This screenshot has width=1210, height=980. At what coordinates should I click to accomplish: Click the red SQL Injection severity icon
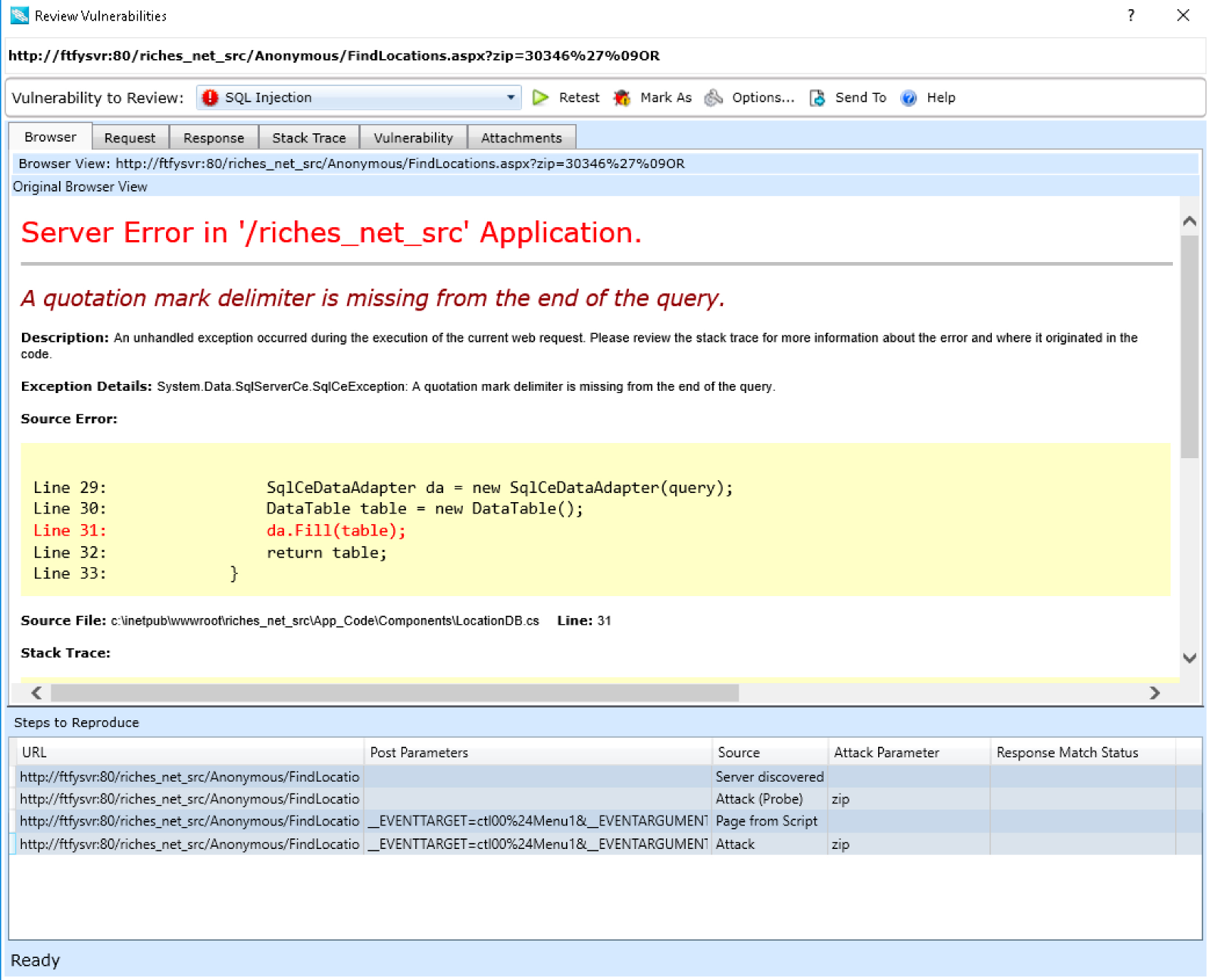click(210, 98)
